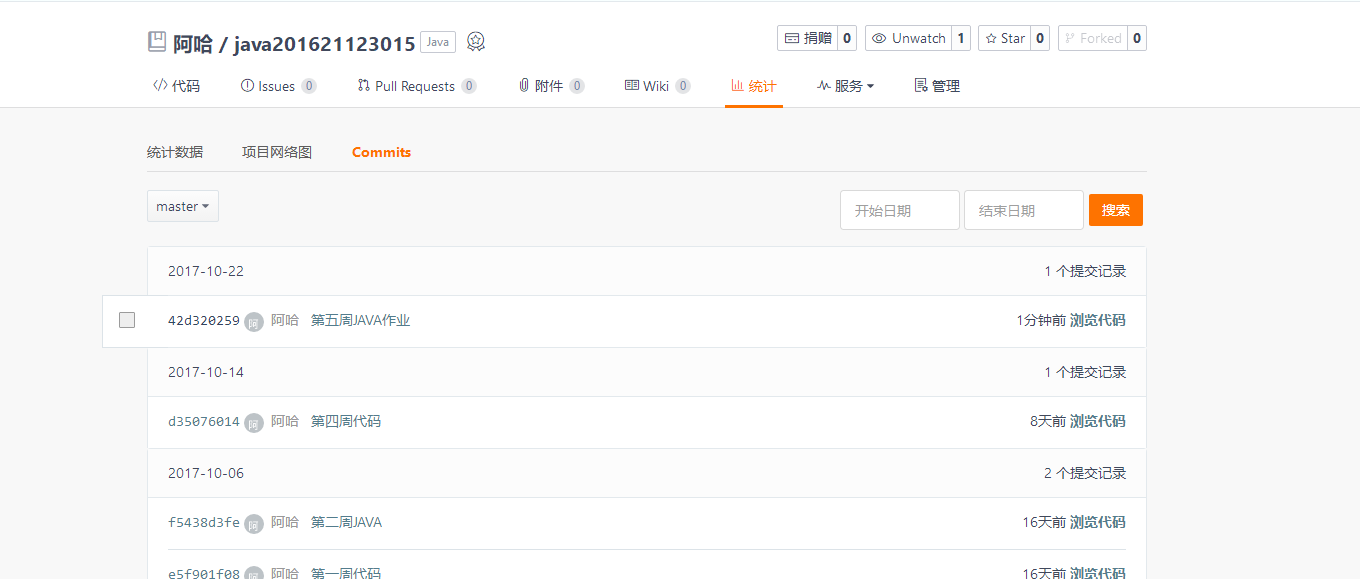The height and width of the screenshot is (579, 1360).
Task: Open the Issues tab
Action: (278, 86)
